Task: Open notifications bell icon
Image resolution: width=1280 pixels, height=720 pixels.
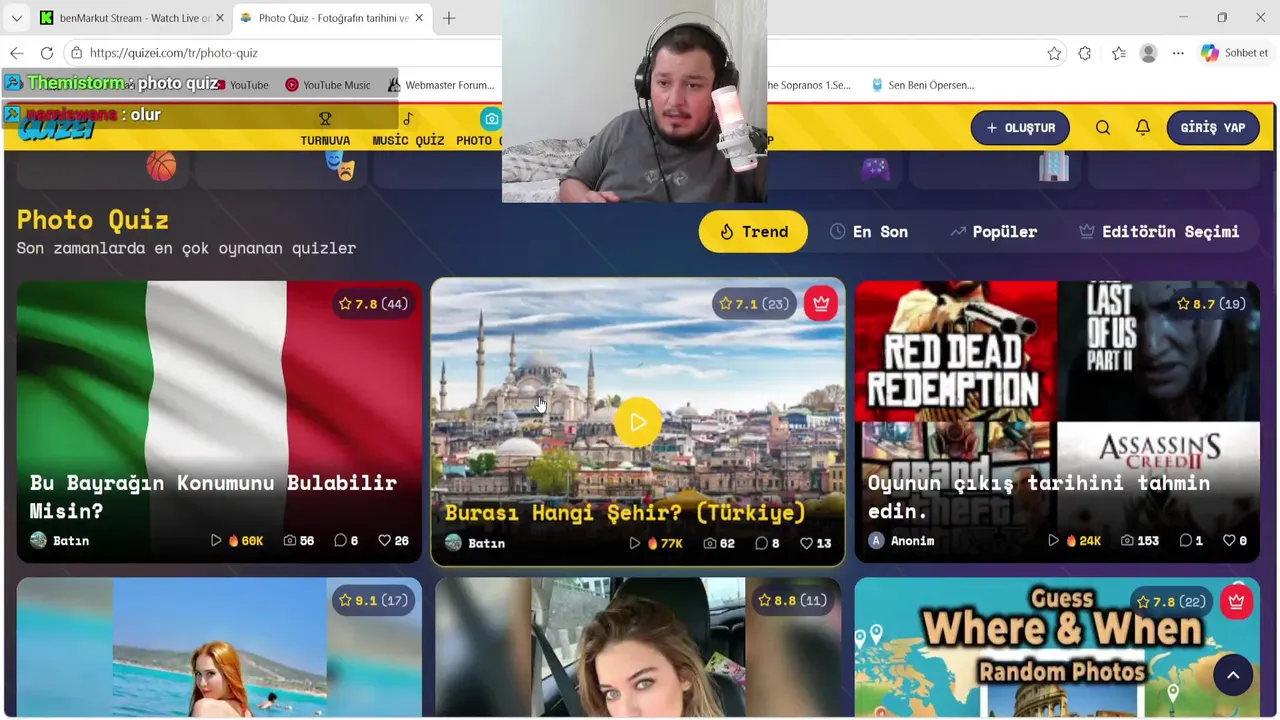Action: click(x=1143, y=128)
